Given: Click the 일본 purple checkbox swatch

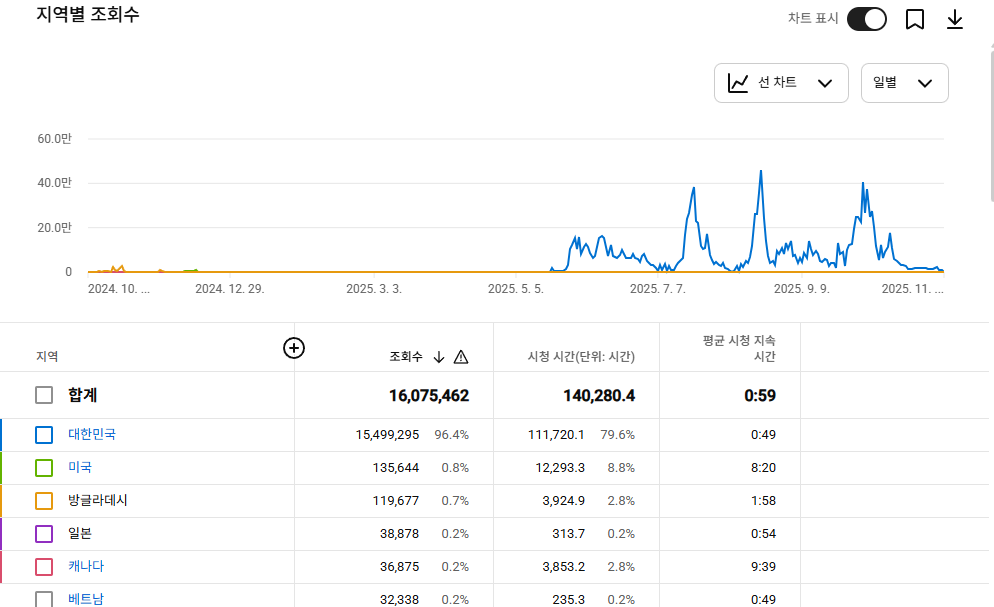Looking at the screenshot, I should coord(44,534).
